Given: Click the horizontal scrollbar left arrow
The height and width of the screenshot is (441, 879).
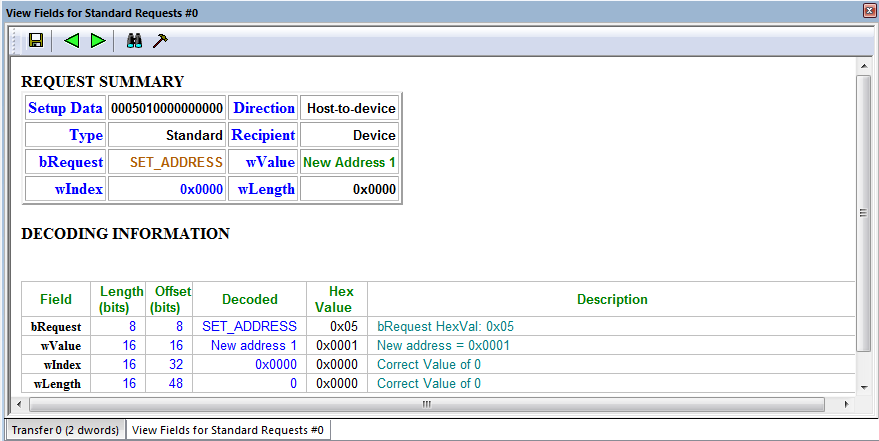Looking at the screenshot, I should click(20, 403).
